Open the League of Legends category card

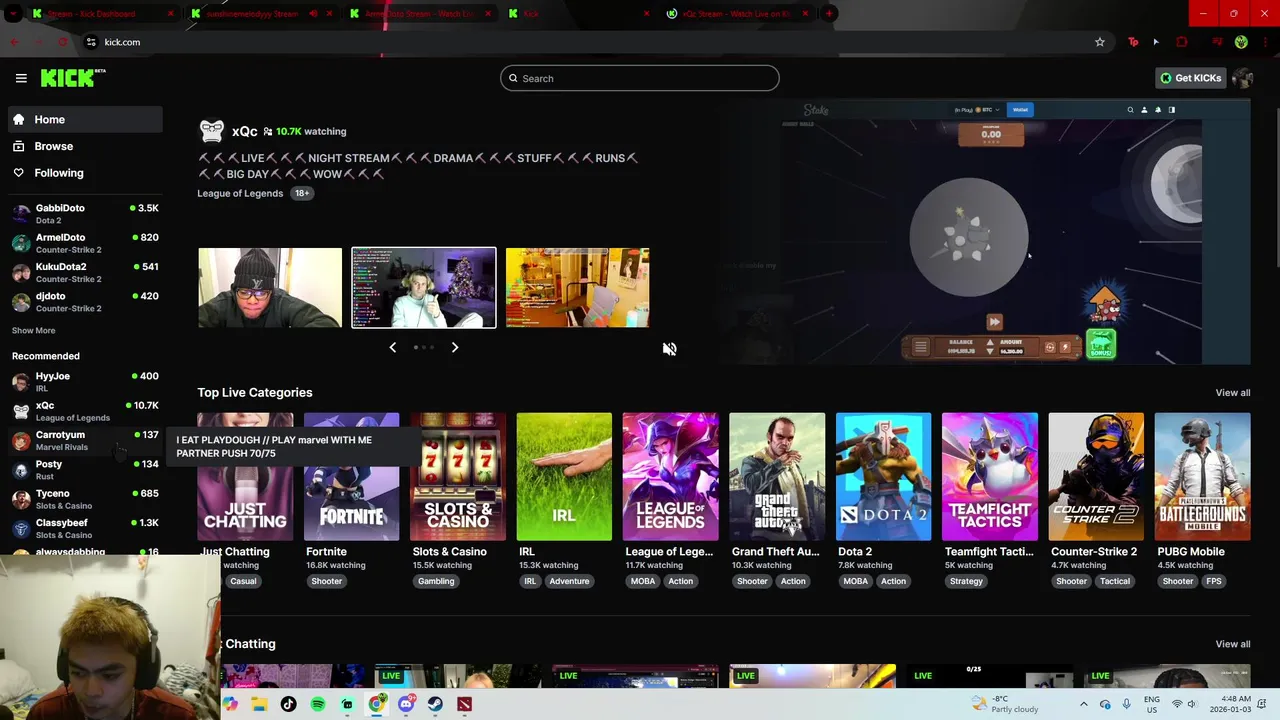670,477
